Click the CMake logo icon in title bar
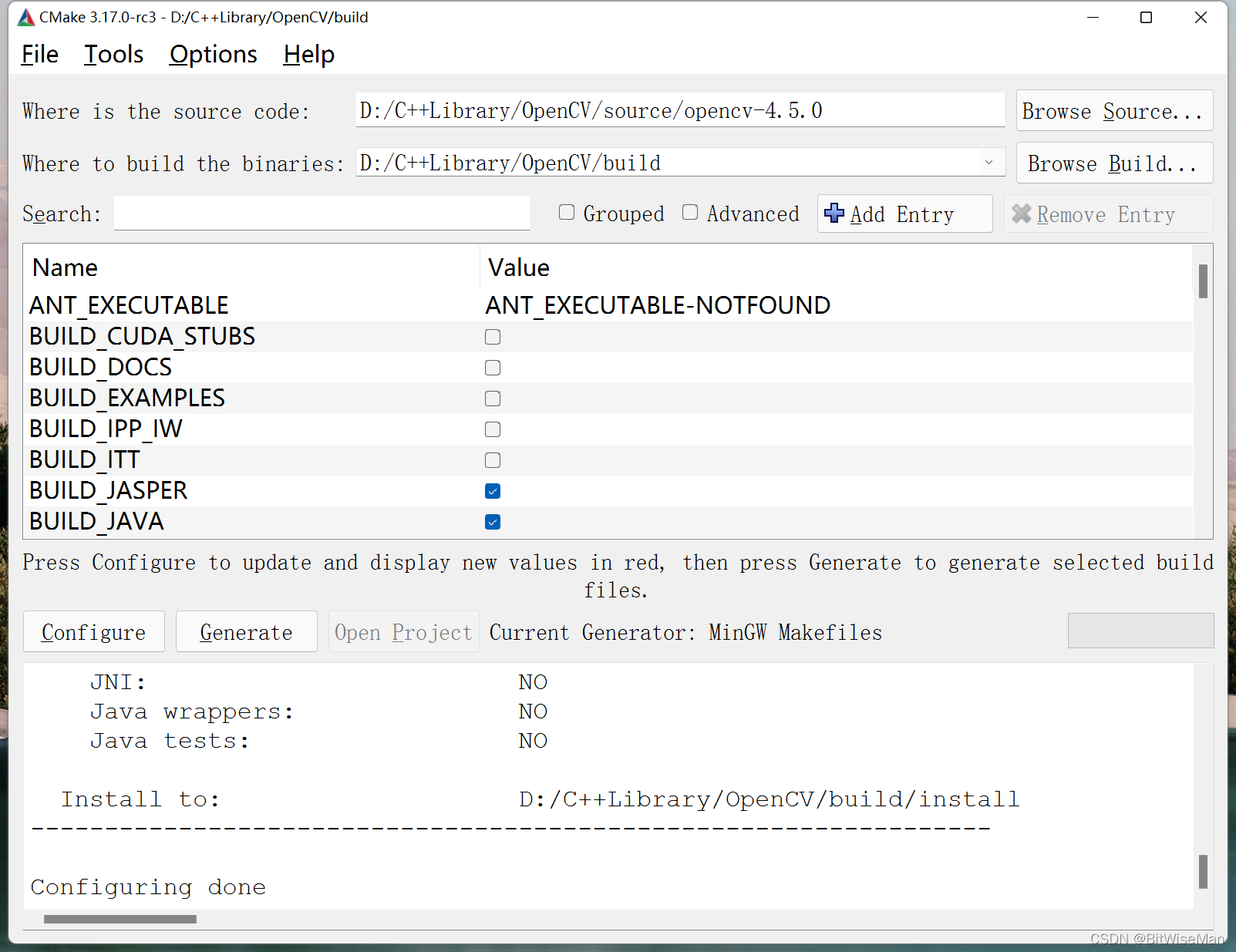The width and height of the screenshot is (1236, 952). (26, 17)
